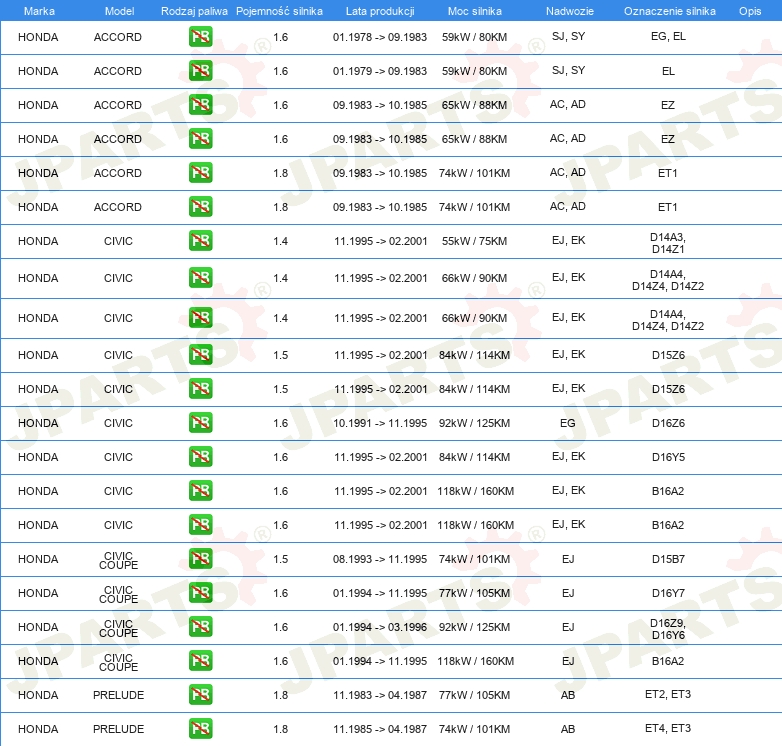Click the Lata produkcji column header
This screenshot has width=782, height=746.
point(380,11)
